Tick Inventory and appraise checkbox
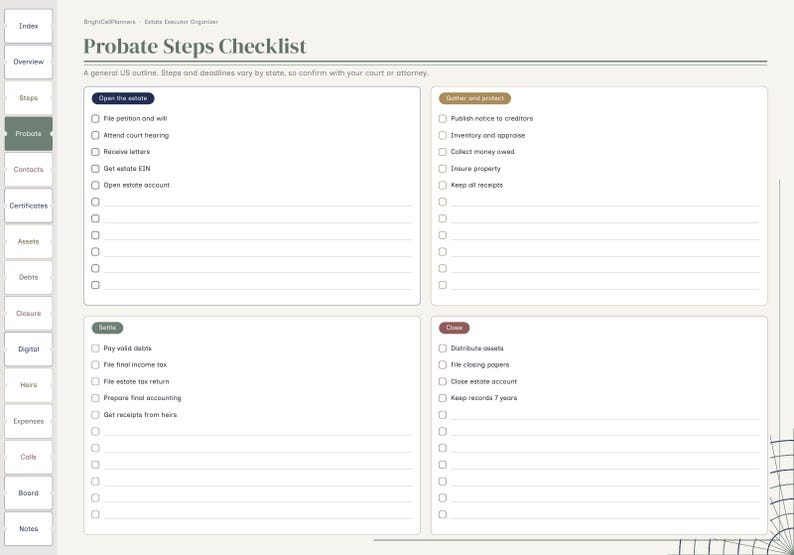The height and width of the screenshot is (555, 794). point(443,135)
